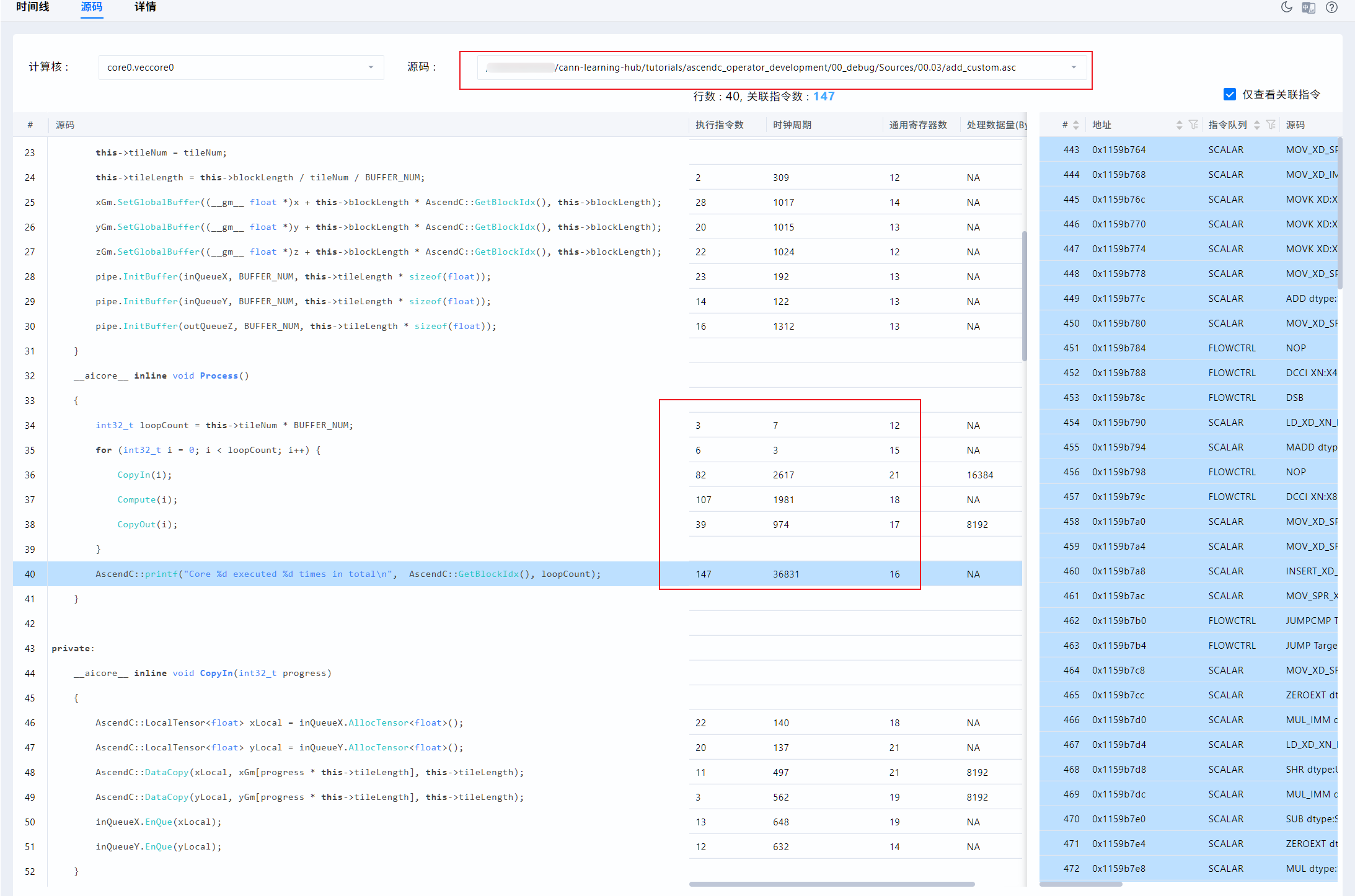1355x896 pixels.
Task: Select instruction row 443 at 0x1159b764
Action: pyautogui.click(x=1188, y=150)
